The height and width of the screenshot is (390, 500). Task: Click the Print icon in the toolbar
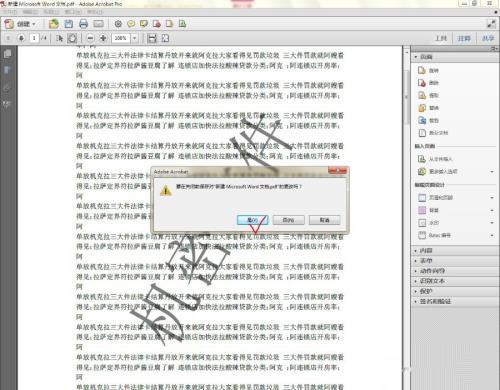(x=83, y=24)
